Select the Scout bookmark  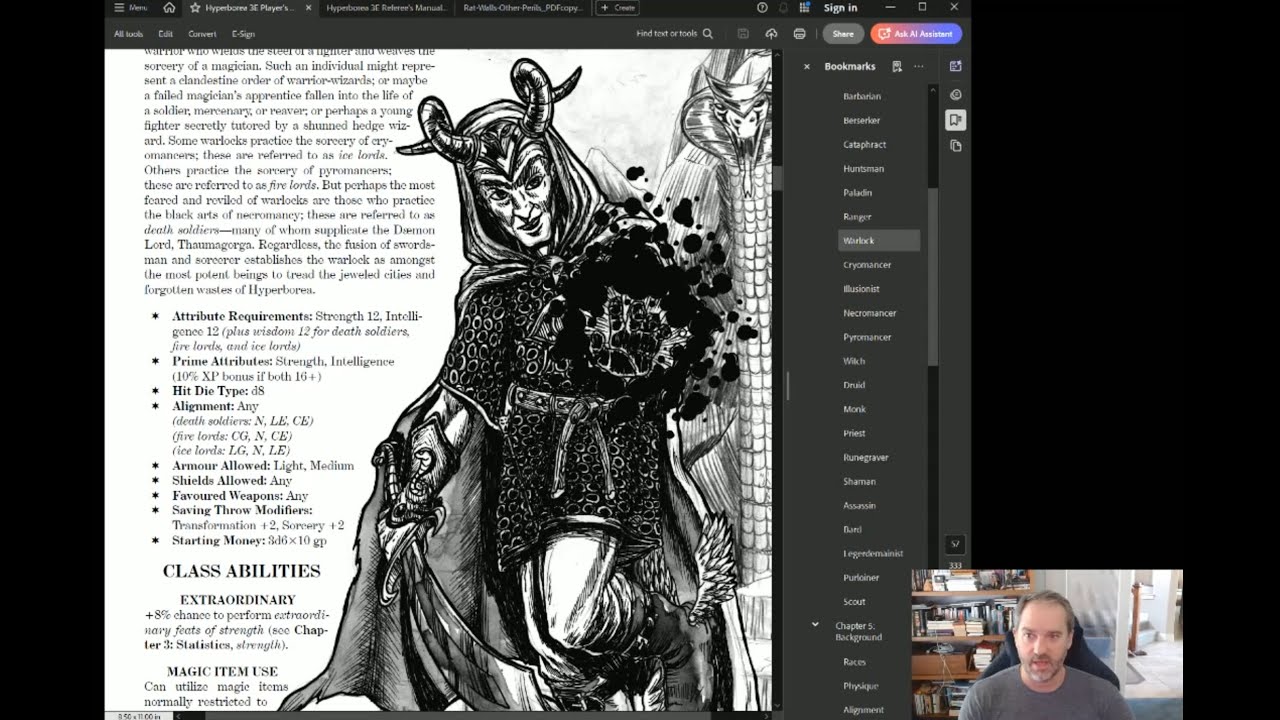(854, 601)
